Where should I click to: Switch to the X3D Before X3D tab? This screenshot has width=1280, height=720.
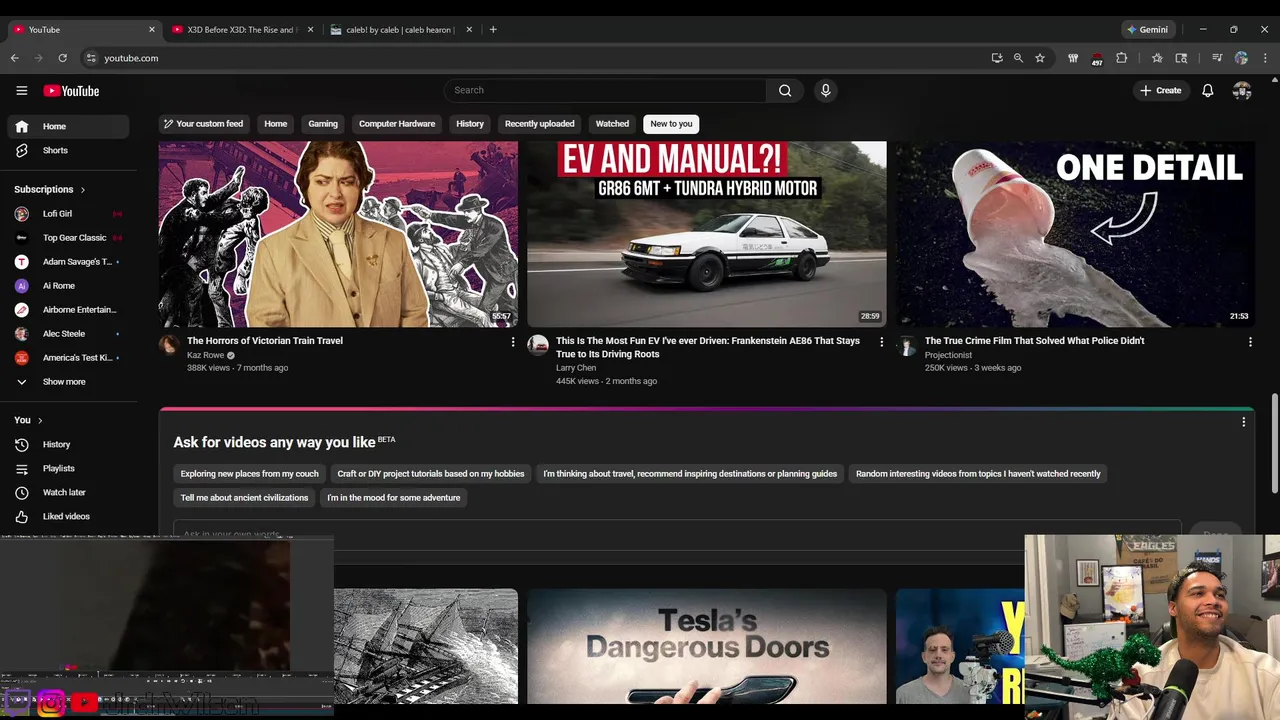(241, 29)
